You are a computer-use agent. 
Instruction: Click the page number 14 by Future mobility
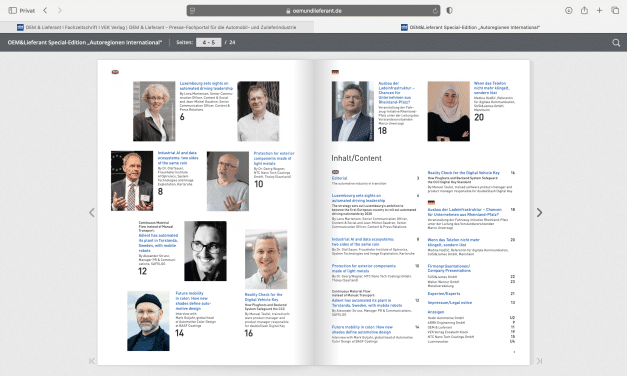[x=179, y=333]
